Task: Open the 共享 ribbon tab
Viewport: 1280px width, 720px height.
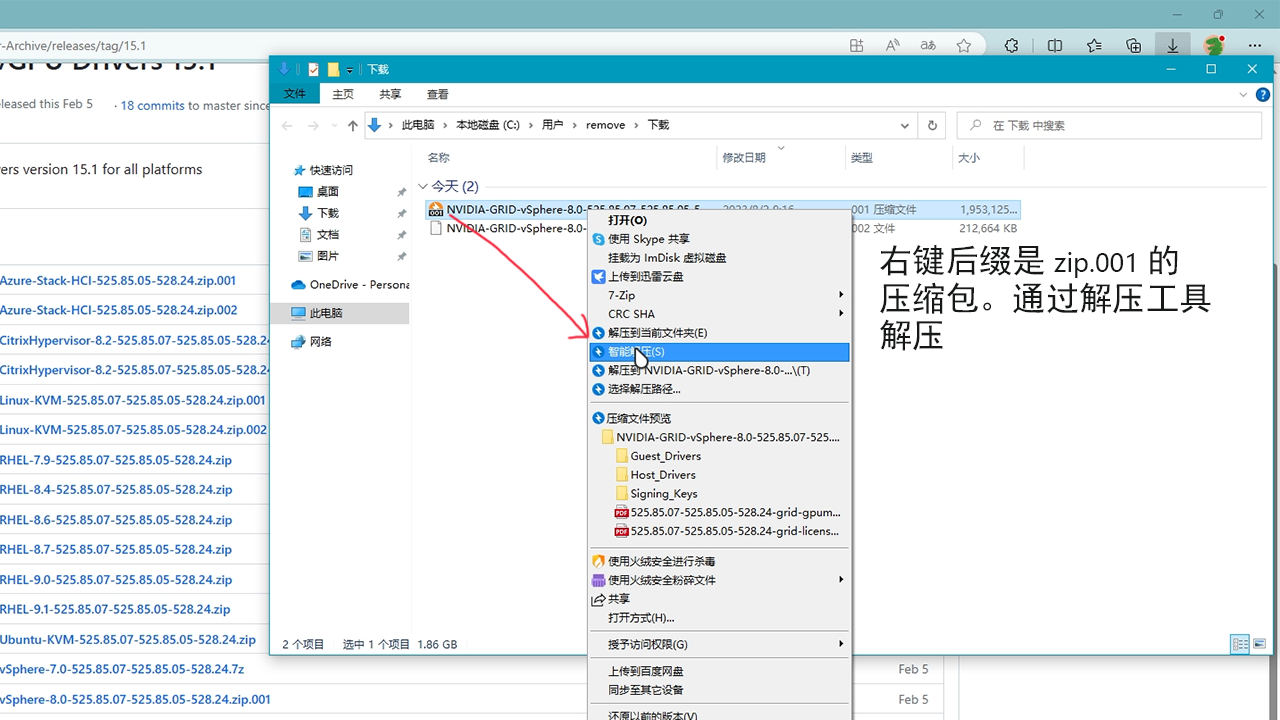Action: pos(390,94)
